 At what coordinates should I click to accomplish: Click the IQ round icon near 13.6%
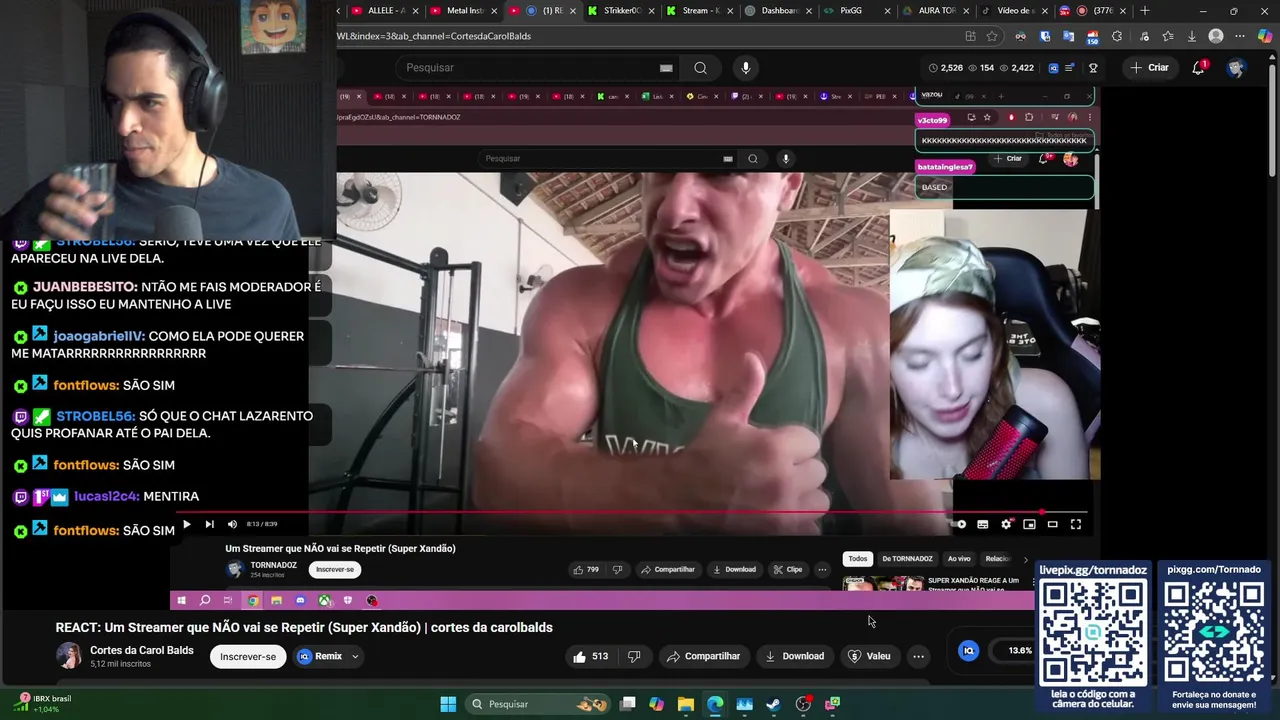pyautogui.click(x=968, y=650)
